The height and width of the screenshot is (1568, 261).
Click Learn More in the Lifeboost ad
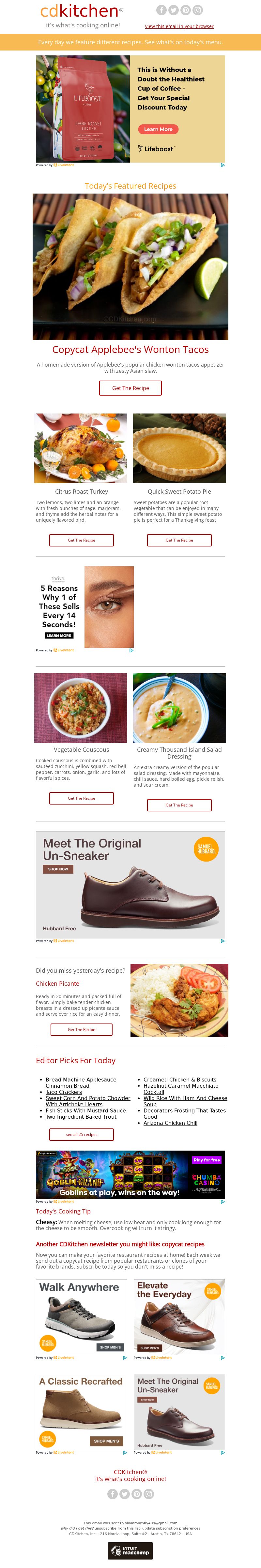[158, 129]
